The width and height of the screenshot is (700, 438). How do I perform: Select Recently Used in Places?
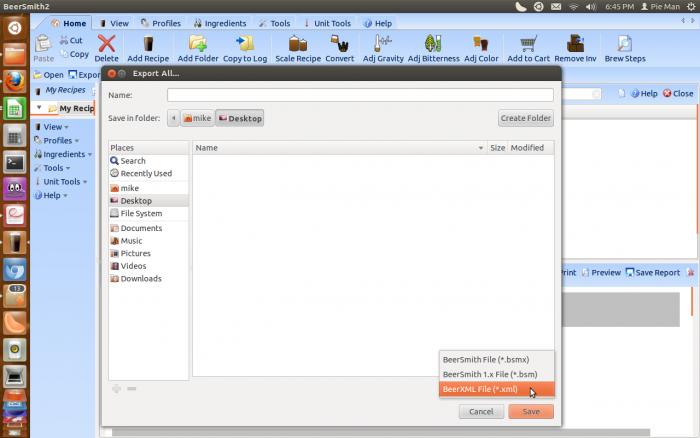148,173
